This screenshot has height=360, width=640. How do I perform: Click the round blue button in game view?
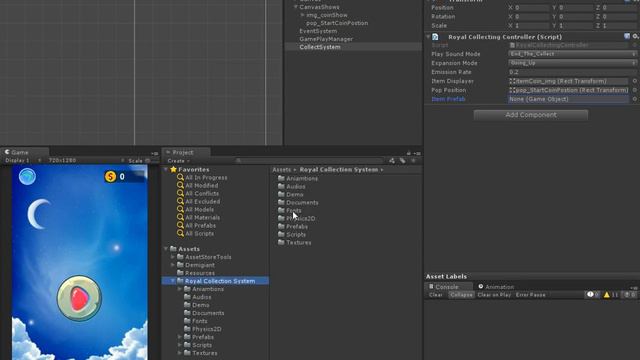pos(27,176)
